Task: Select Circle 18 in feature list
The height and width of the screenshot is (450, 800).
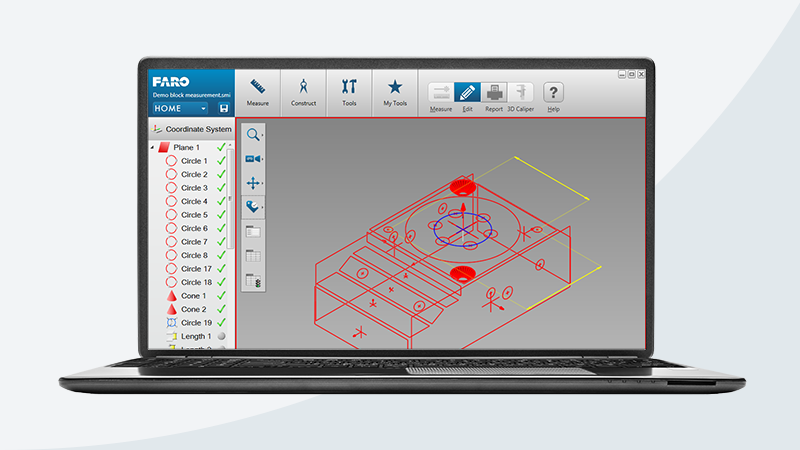Action: [x=196, y=282]
